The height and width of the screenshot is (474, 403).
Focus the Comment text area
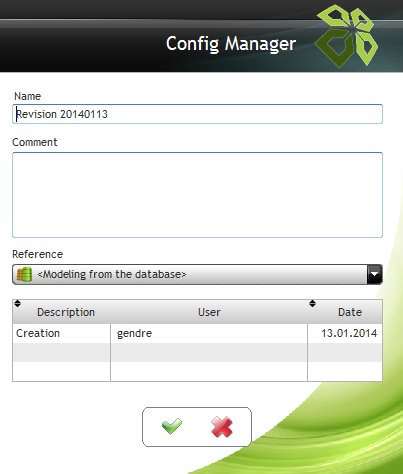[x=197, y=195]
